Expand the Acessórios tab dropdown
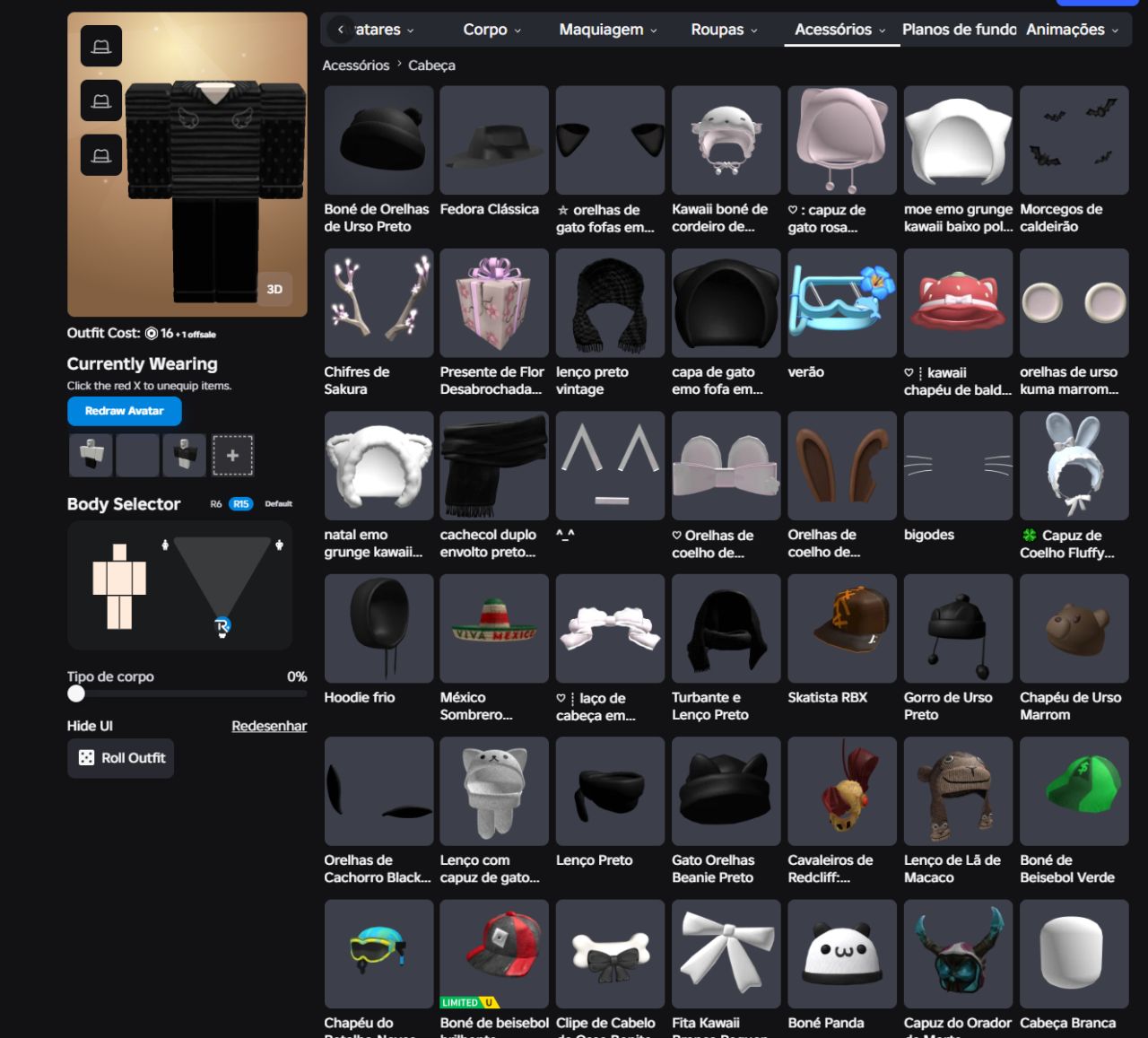The height and width of the screenshot is (1038, 1148). [x=841, y=30]
